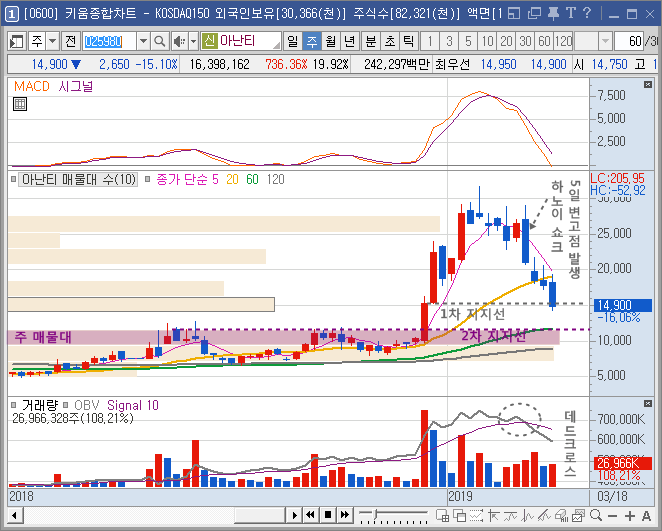Screen dimensions: 662x531
Task: Click the 아난티 매물대 수(10) label
Action: coord(79,179)
